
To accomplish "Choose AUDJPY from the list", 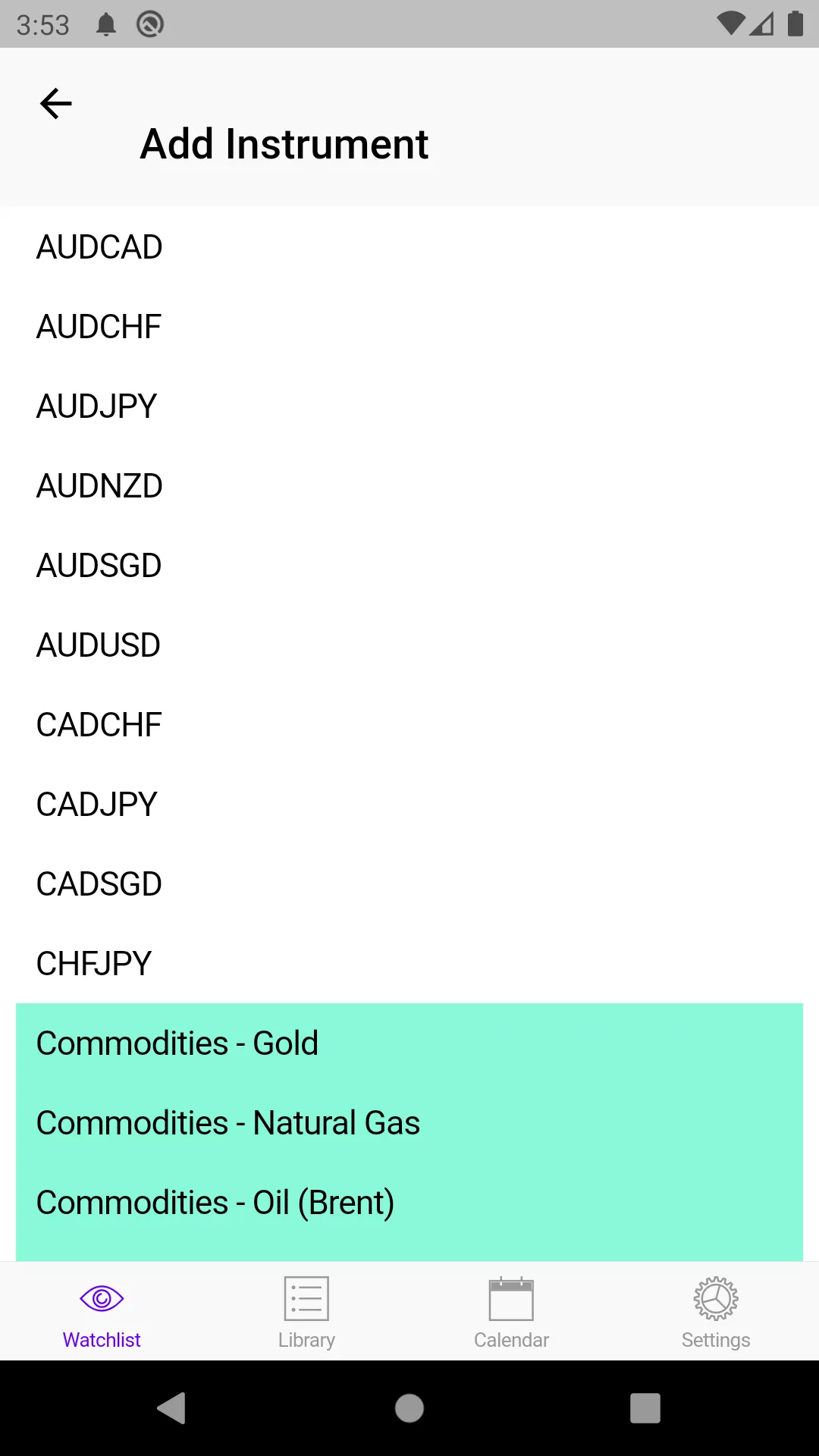I will tap(96, 406).
